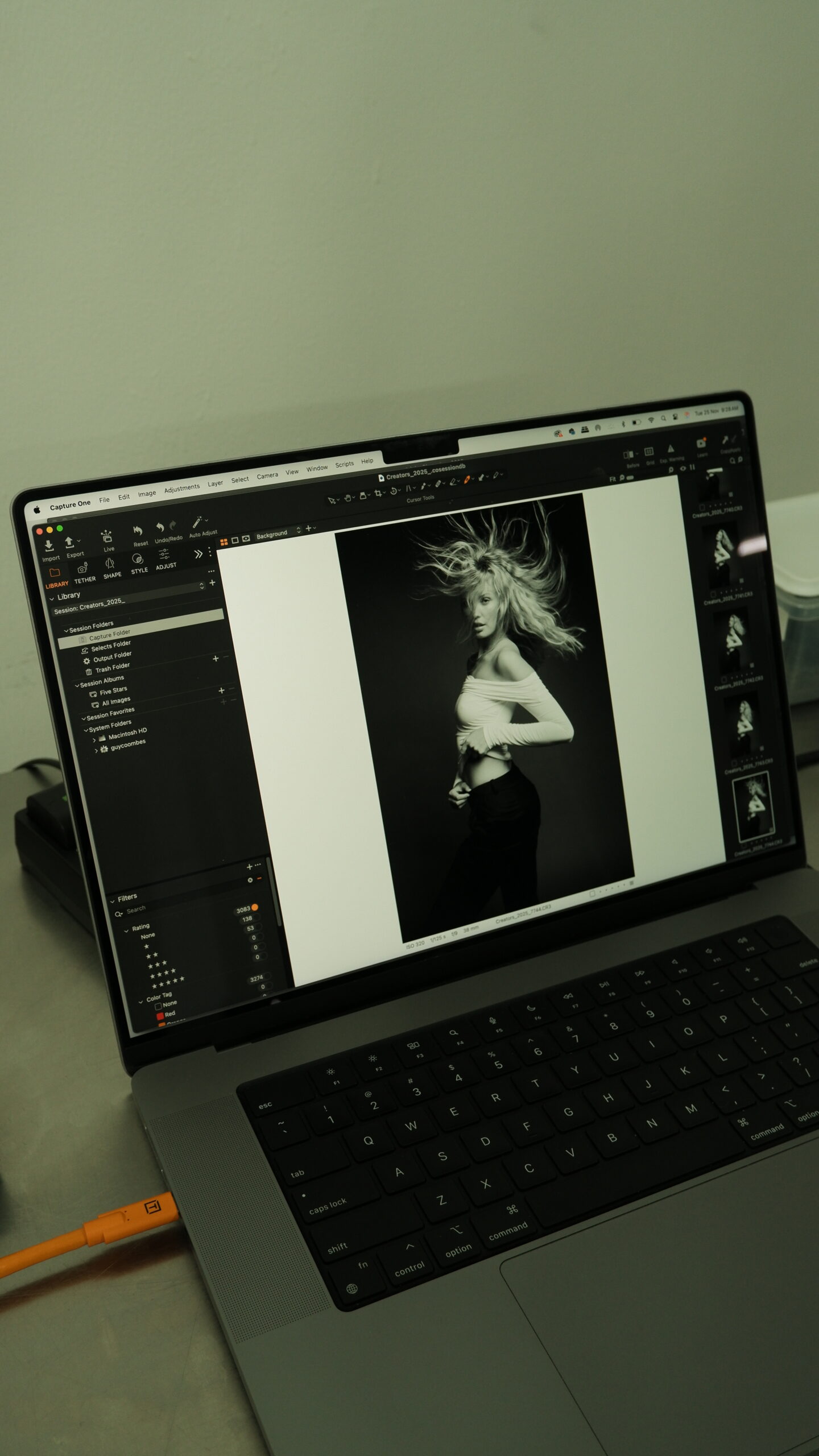This screenshot has height=1456, width=819.
Task: Switch to multi-view grid viewer mode
Action: [224, 542]
